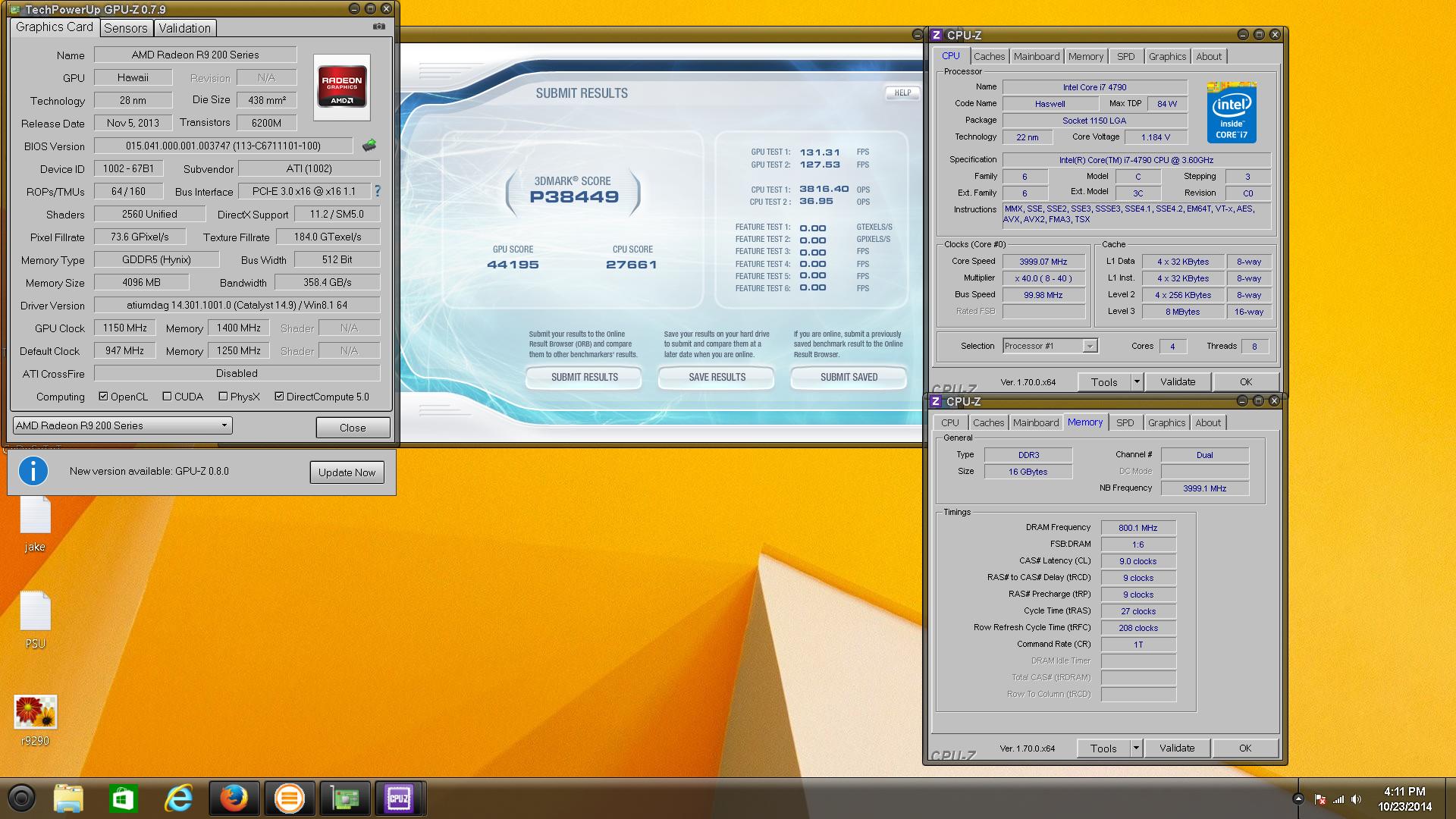The height and width of the screenshot is (819, 1456).
Task: Toggle the DirectCompute 5.0 checkbox
Action: tap(279, 397)
